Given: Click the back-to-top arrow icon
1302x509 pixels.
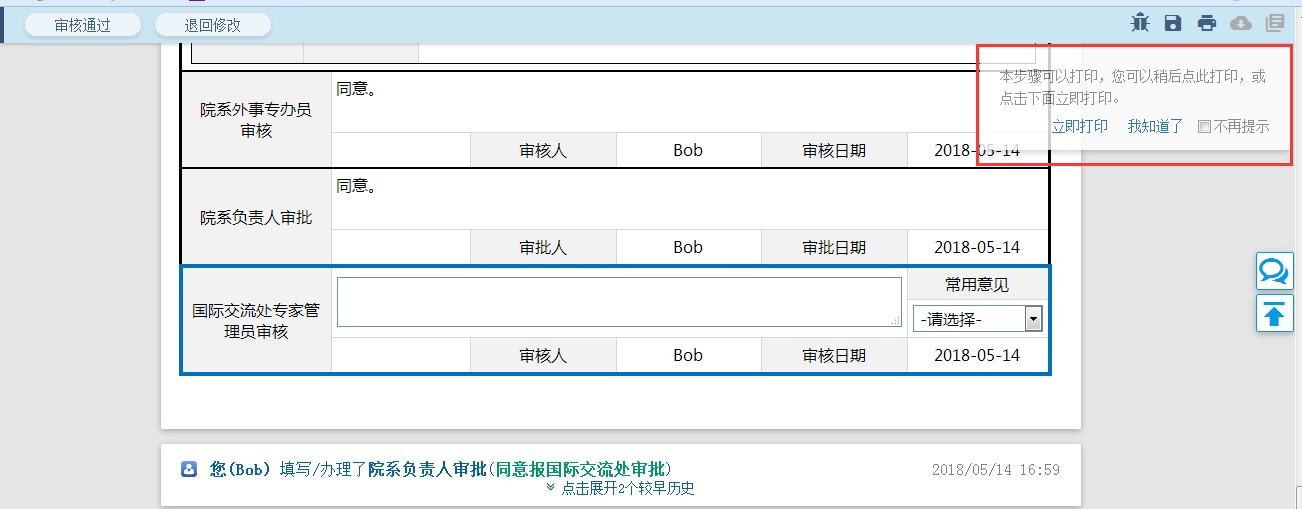Looking at the screenshot, I should [x=1274, y=315].
